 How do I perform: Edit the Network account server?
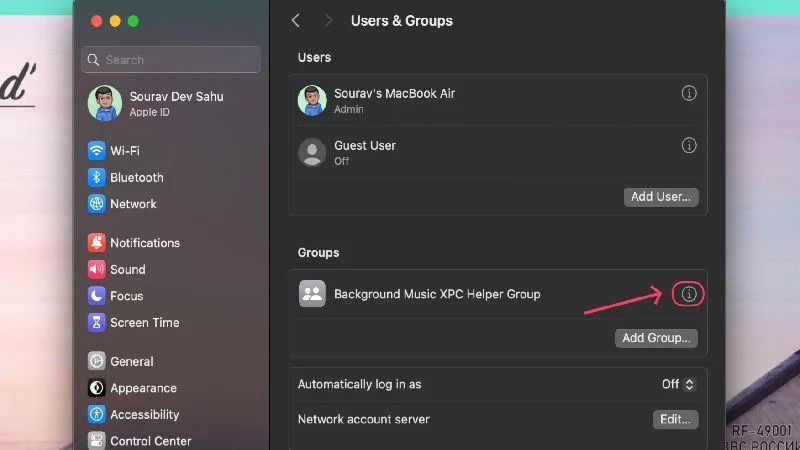click(676, 419)
